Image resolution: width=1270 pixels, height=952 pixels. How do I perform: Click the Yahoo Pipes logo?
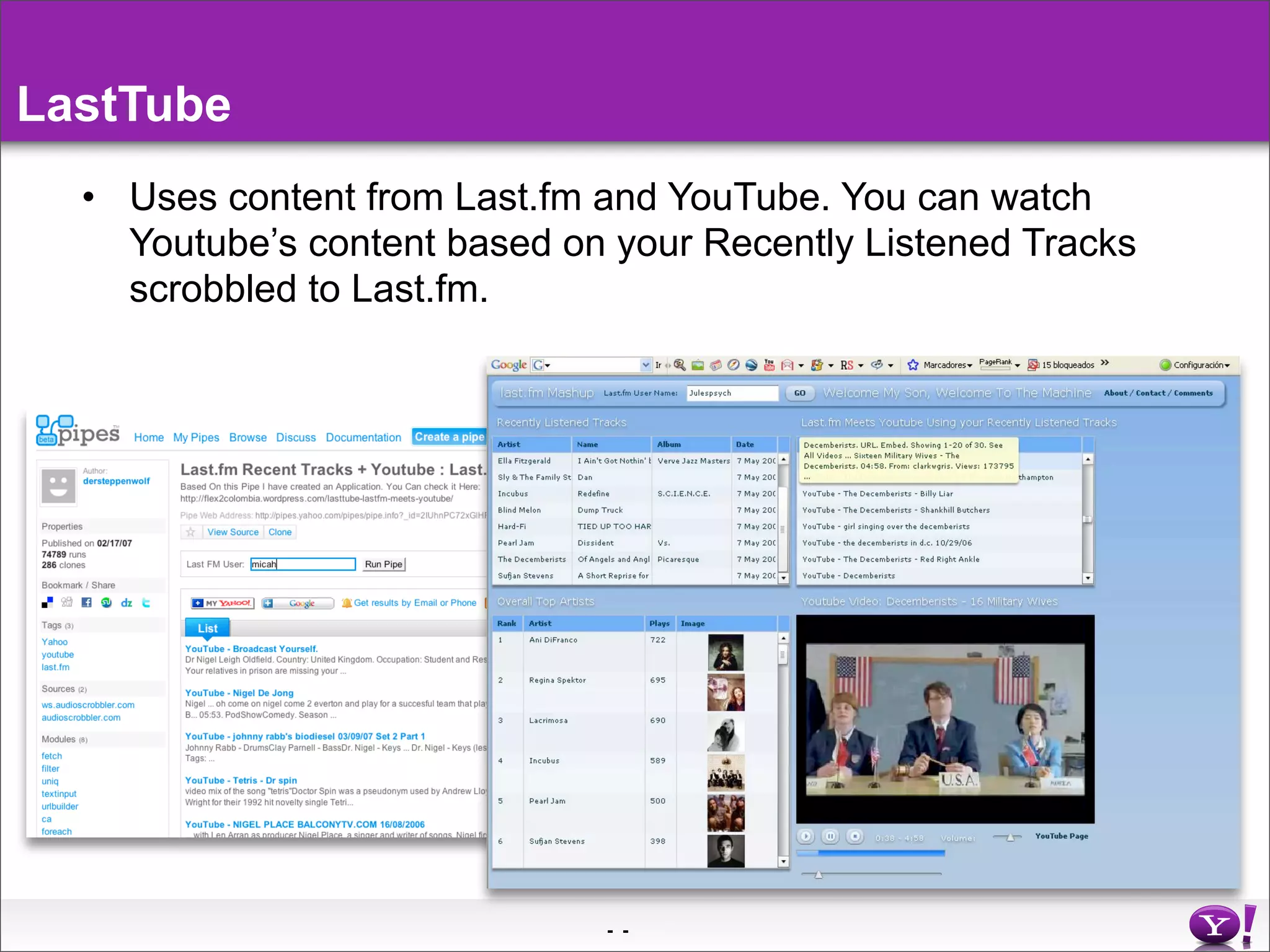point(78,431)
